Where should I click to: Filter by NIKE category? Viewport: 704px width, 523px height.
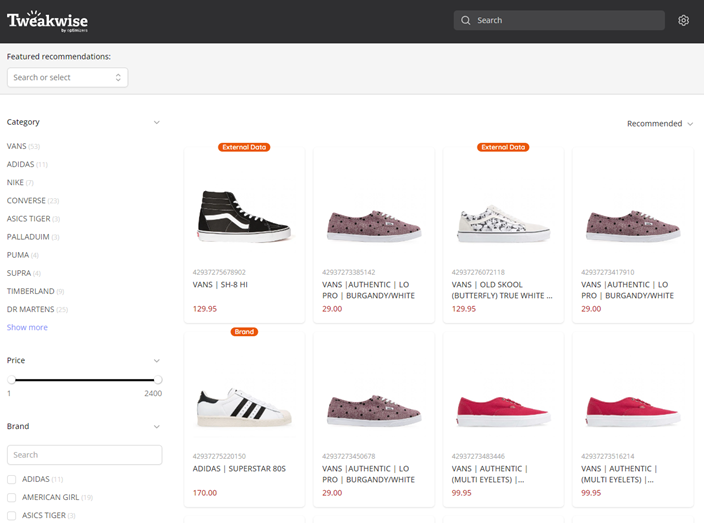point(20,183)
